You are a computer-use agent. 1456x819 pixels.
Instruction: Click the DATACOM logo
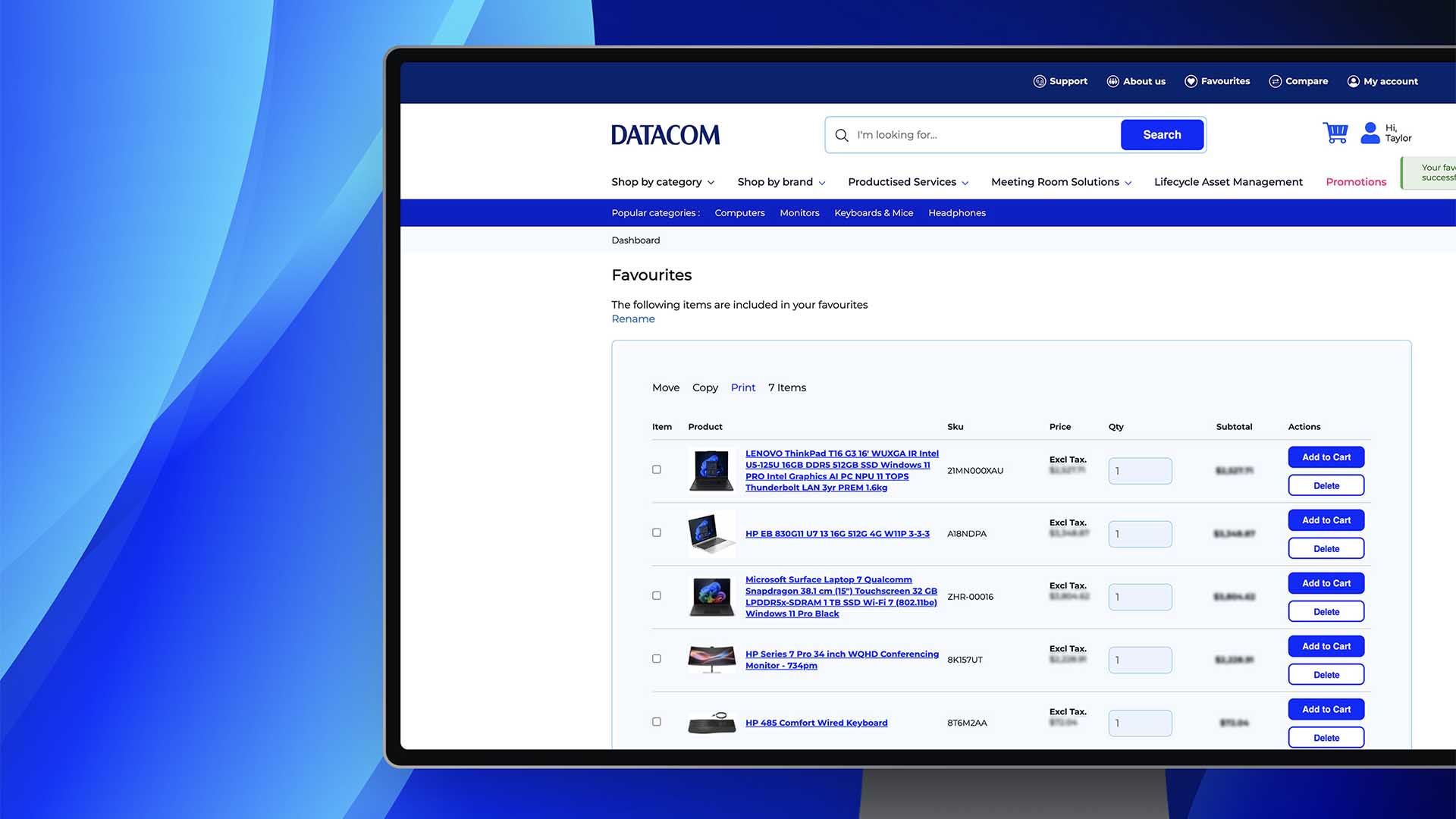666,135
